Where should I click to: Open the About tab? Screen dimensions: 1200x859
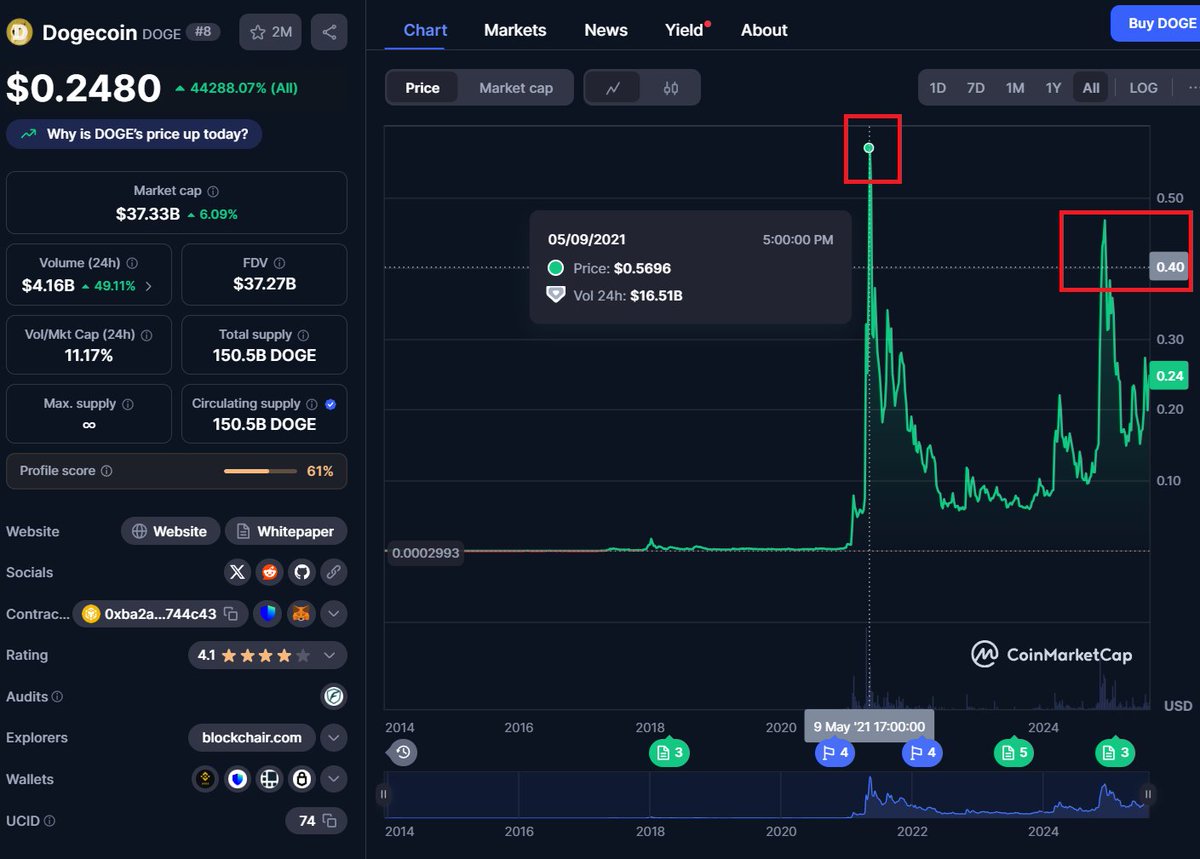tap(764, 30)
